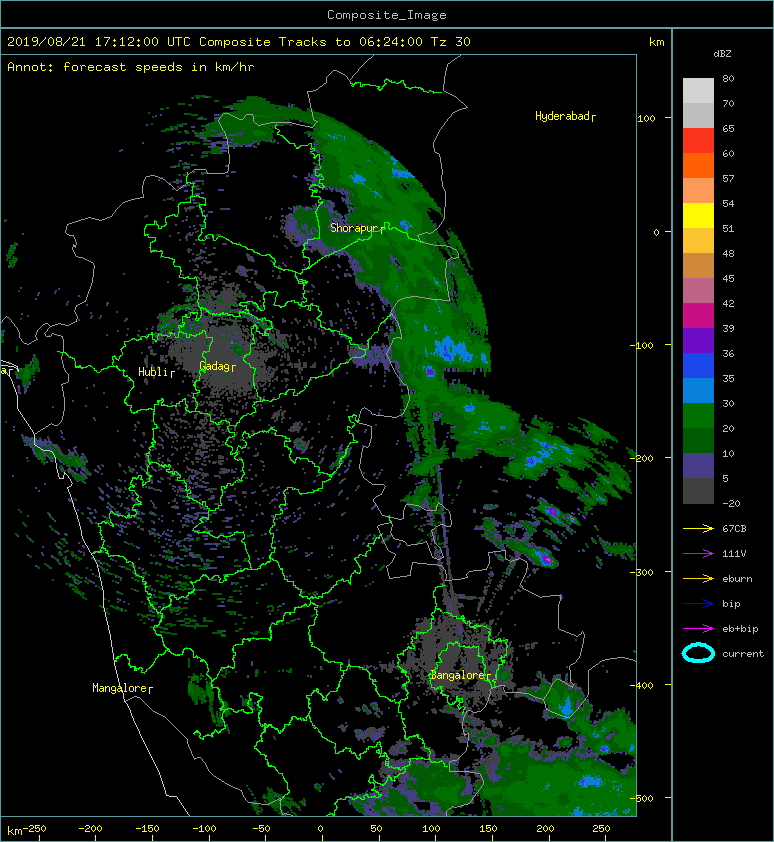Image resolution: width=774 pixels, height=842 pixels.
Task: Click the current legend label
Action: tap(743, 654)
